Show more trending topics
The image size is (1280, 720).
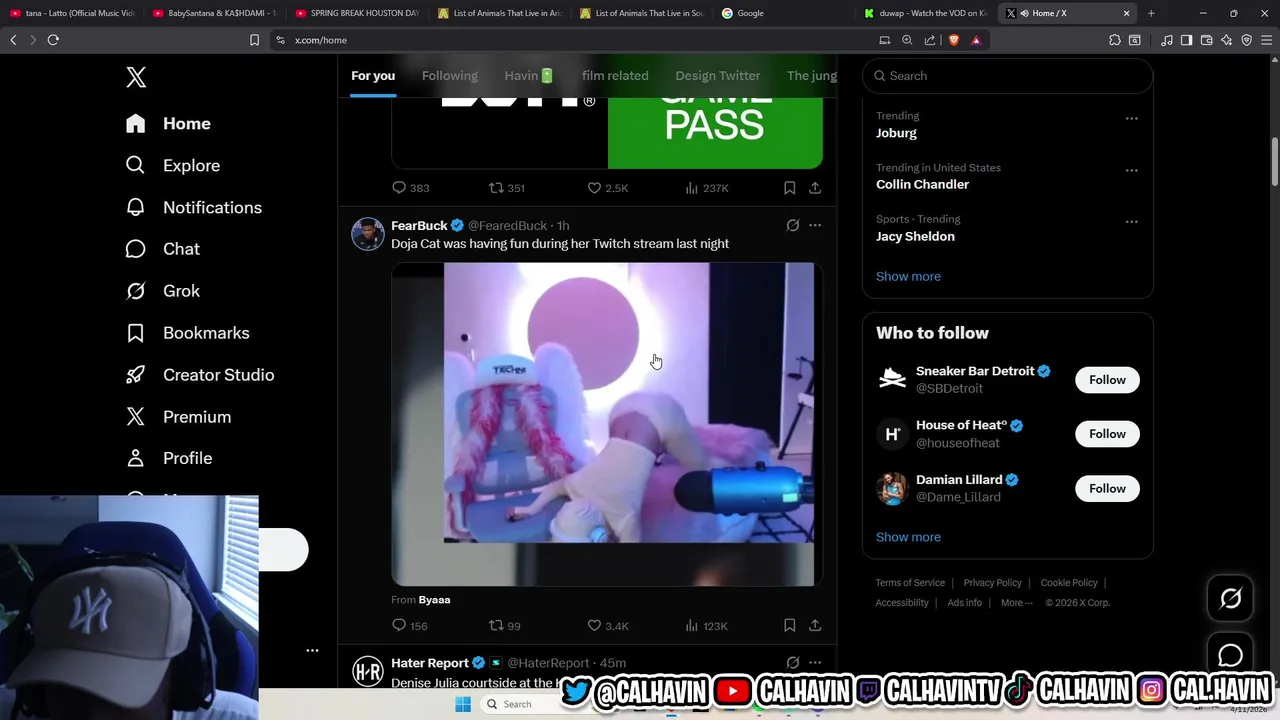coord(908,276)
